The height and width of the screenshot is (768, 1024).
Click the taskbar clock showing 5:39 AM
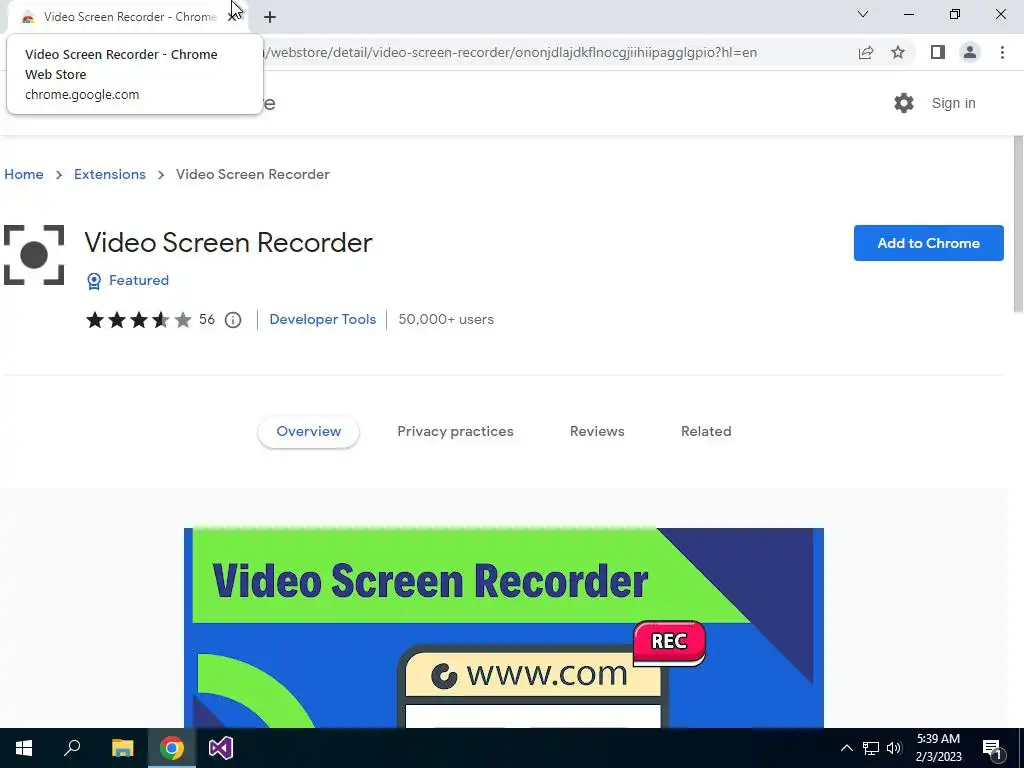click(938, 748)
